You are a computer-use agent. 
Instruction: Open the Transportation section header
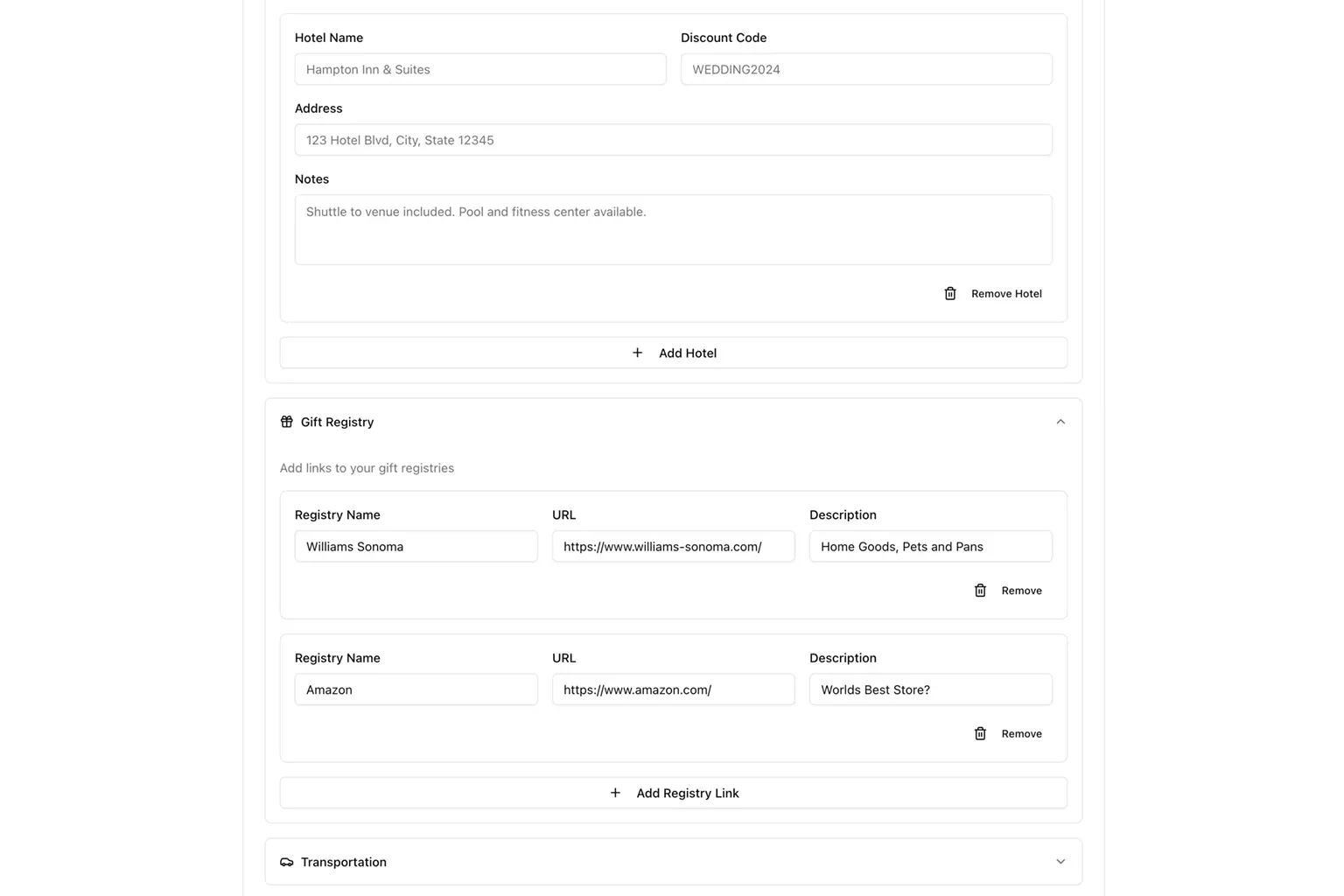(674, 862)
